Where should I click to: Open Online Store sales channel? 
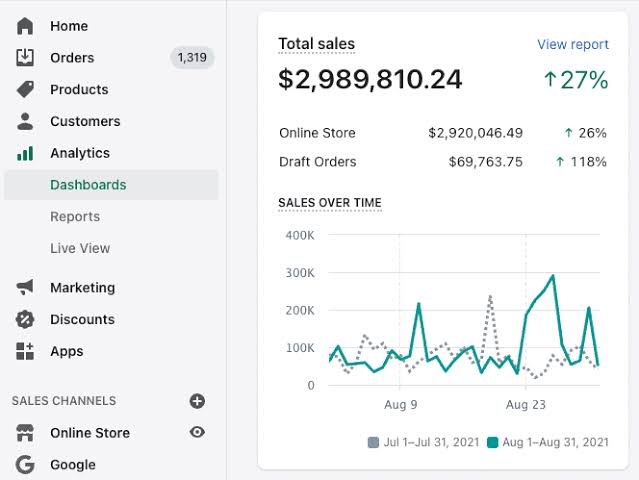[90, 433]
